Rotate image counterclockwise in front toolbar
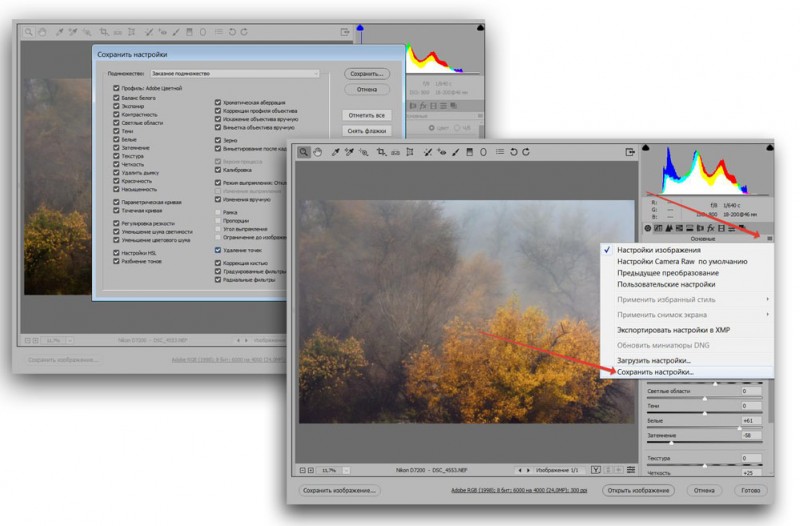Viewport: 800px width, 526px height. (513, 152)
